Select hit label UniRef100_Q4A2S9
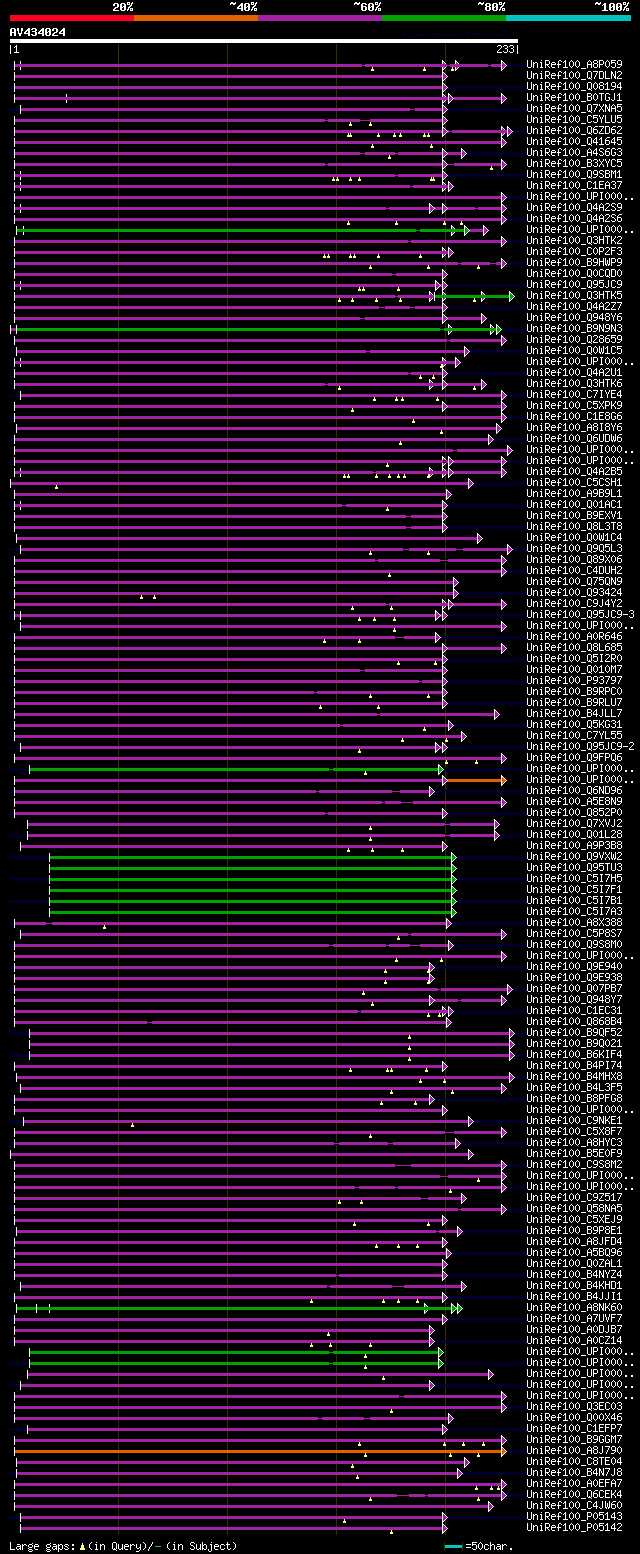Screen dimensions: 640x1554 point(574,207)
